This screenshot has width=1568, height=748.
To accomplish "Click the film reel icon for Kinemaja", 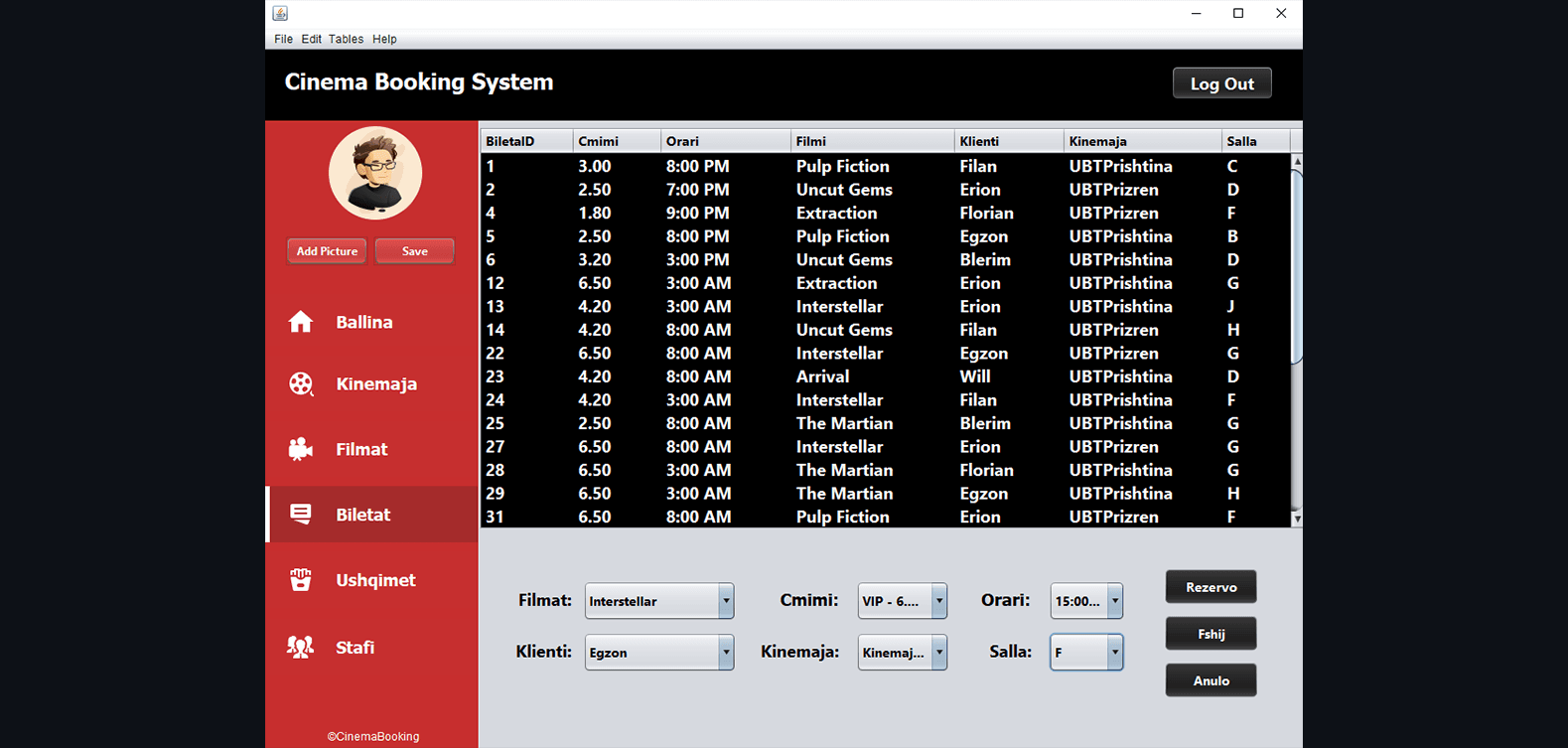I will coord(301,383).
